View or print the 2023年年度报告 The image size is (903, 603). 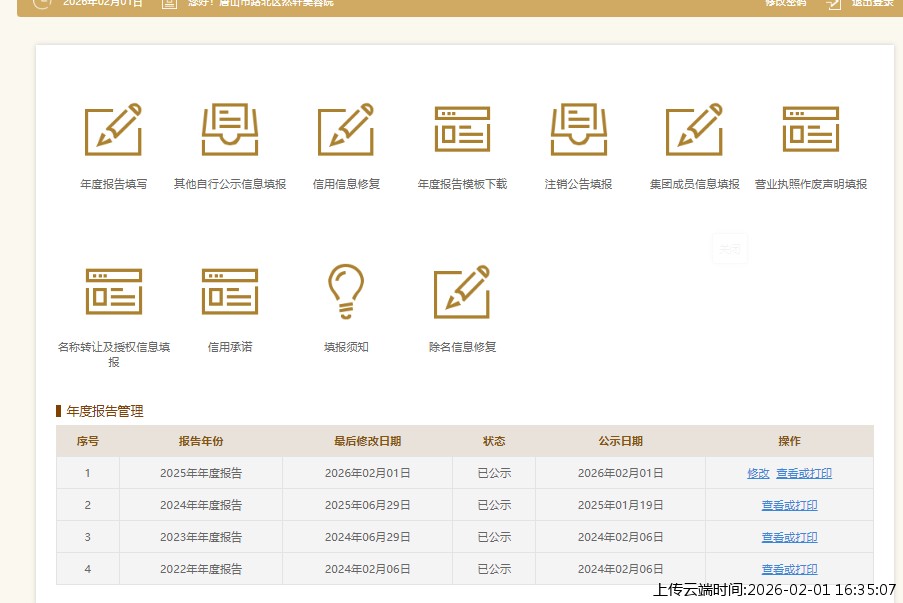point(789,537)
